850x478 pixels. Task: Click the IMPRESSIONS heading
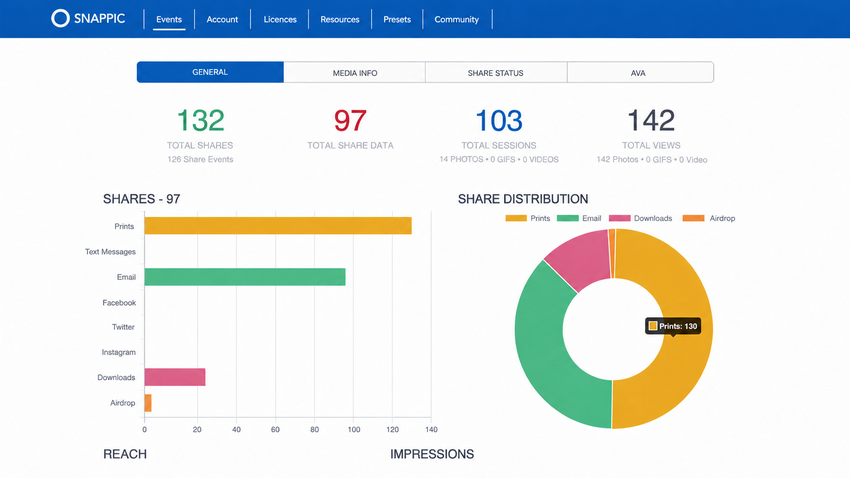click(x=432, y=454)
